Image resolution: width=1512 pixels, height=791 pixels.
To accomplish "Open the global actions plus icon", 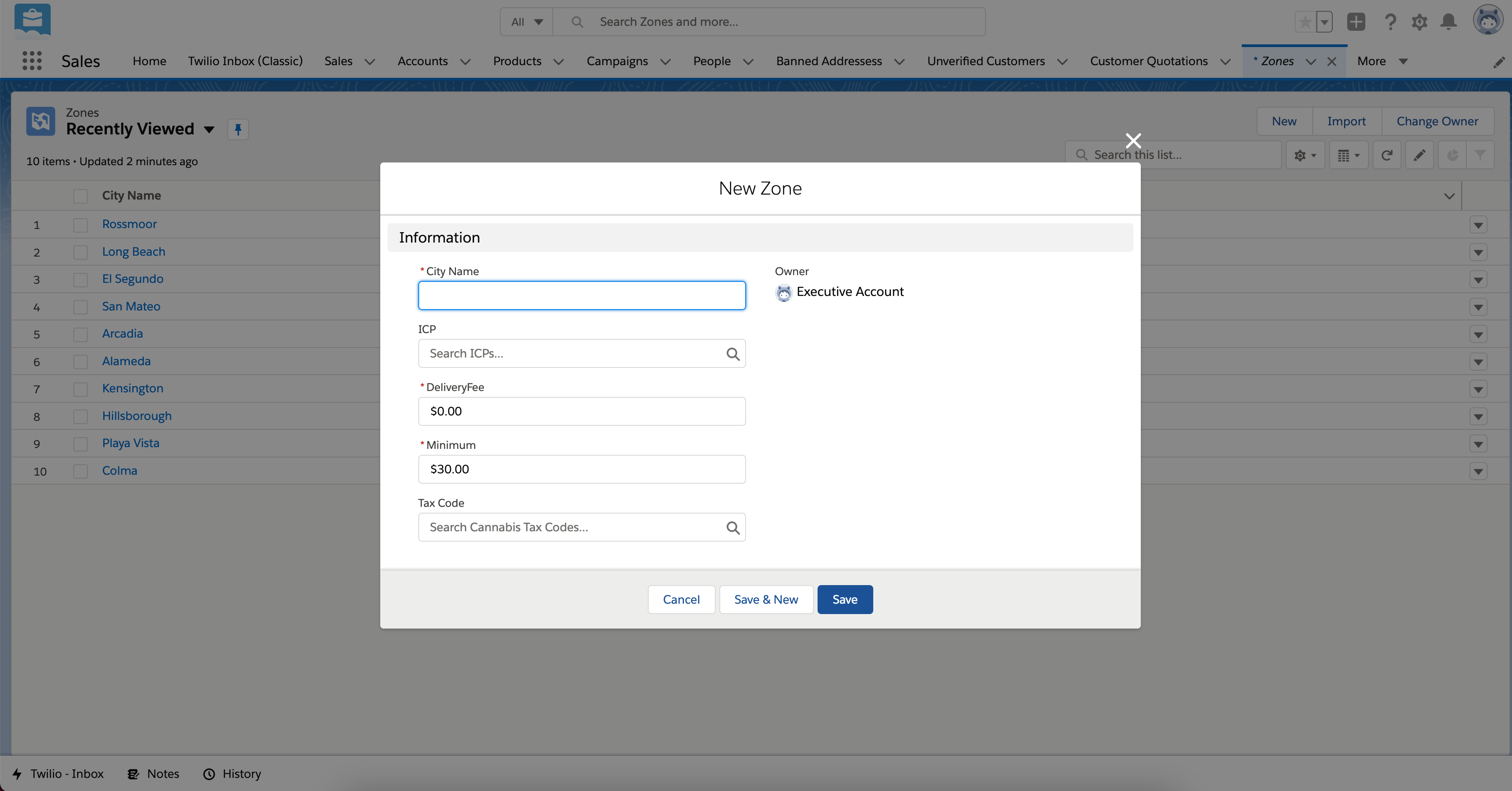I will [1356, 22].
